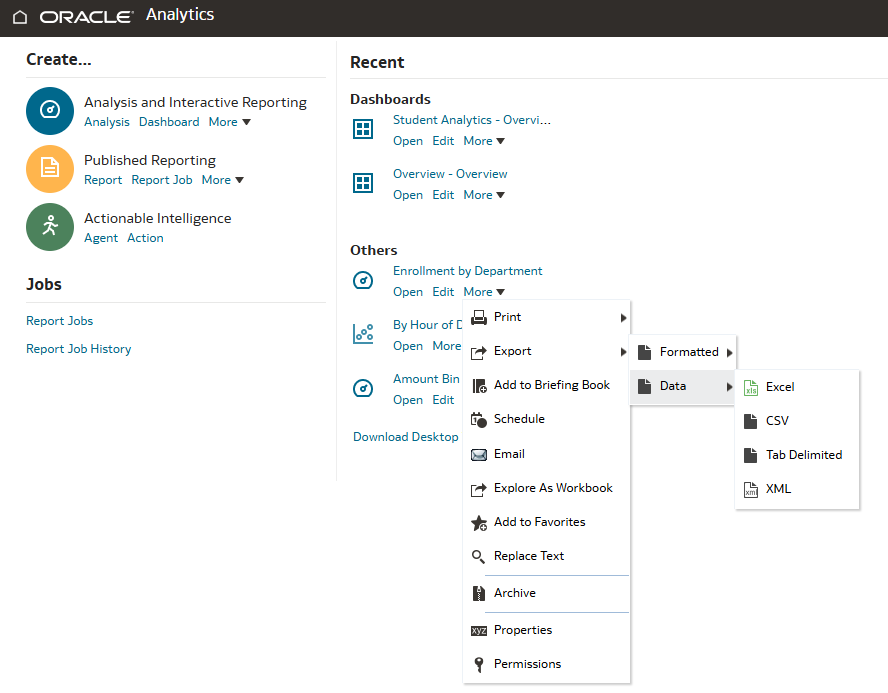Click the By Hour of Day scatter icon

(x=363, y=333)
